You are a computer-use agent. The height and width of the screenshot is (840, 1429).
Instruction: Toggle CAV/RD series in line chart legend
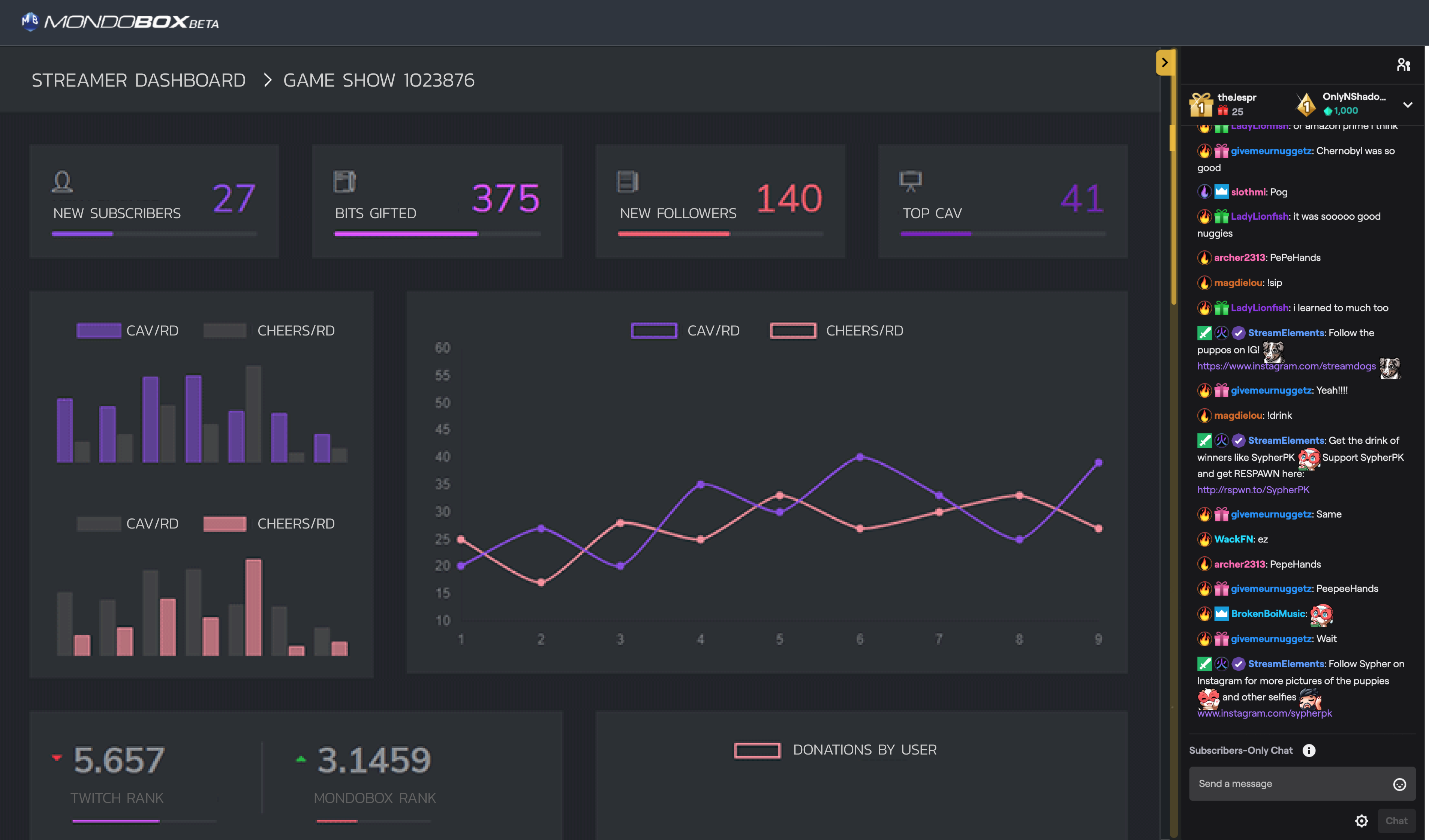(x=654, y=331)
